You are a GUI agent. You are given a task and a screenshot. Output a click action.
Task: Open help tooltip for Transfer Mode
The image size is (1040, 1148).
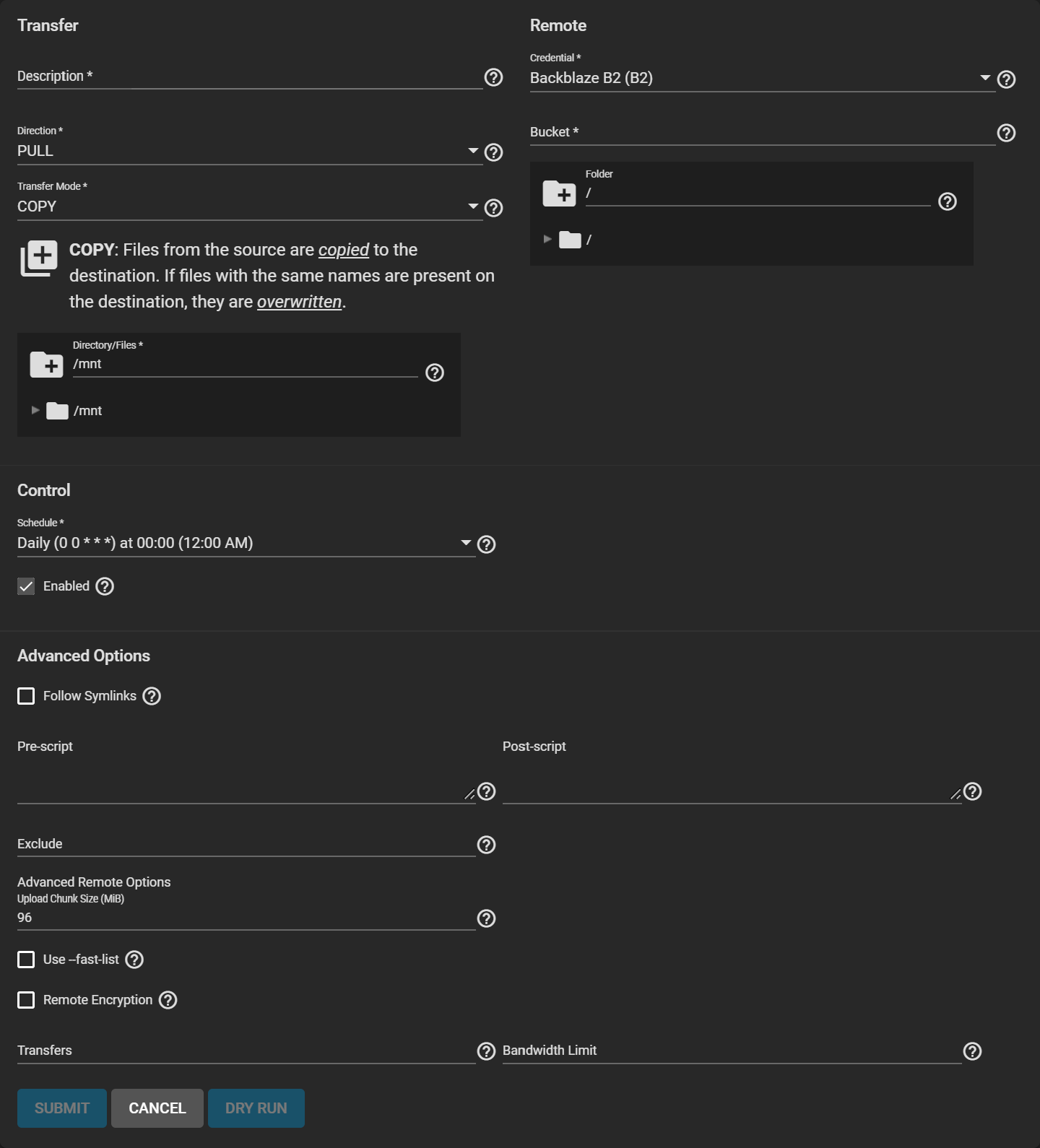click(493, 208)
